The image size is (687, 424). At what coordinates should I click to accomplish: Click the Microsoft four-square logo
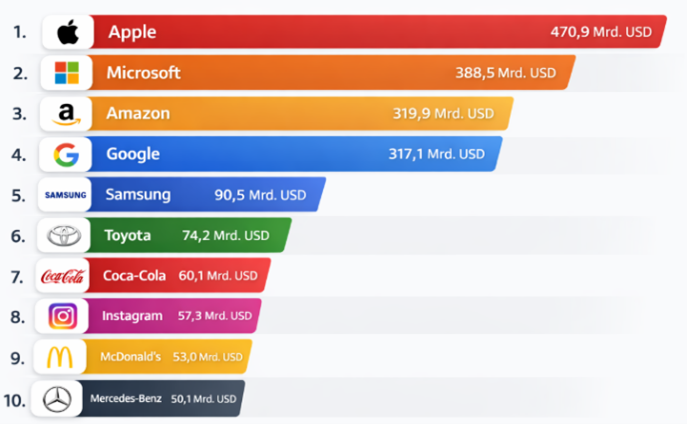(66, 73)
